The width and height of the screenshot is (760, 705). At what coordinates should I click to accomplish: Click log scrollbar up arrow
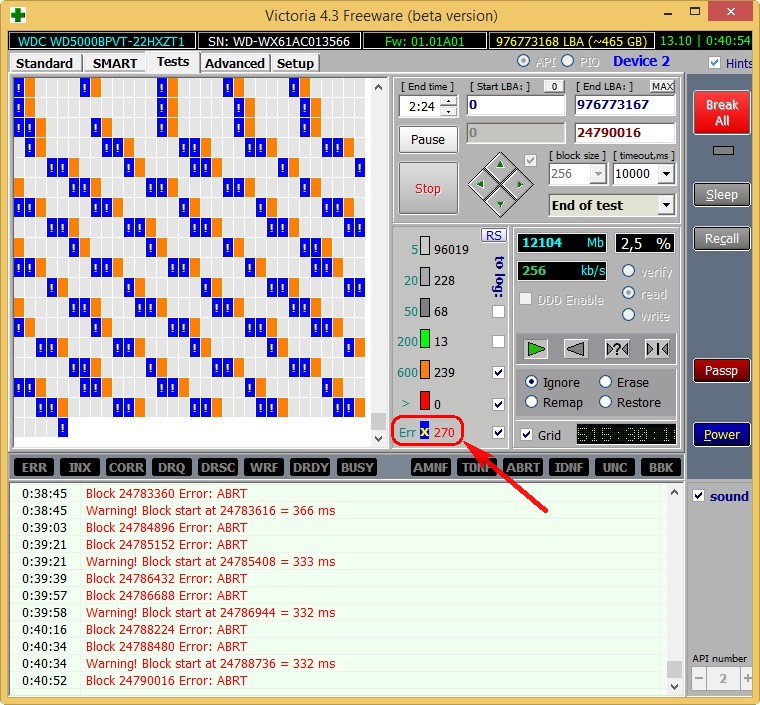(674, 493)
